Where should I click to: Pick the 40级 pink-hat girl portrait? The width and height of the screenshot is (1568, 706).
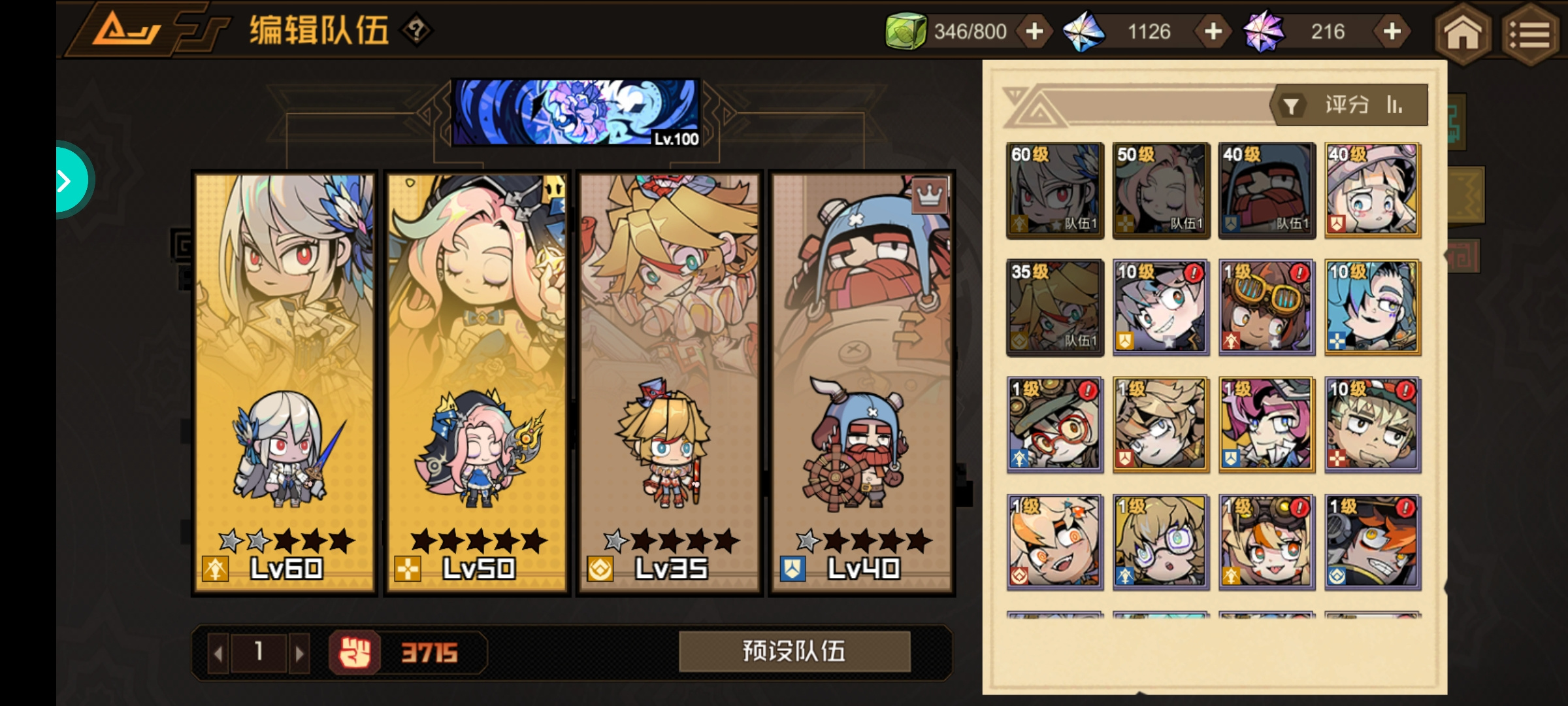click(x=1372, y=190)
